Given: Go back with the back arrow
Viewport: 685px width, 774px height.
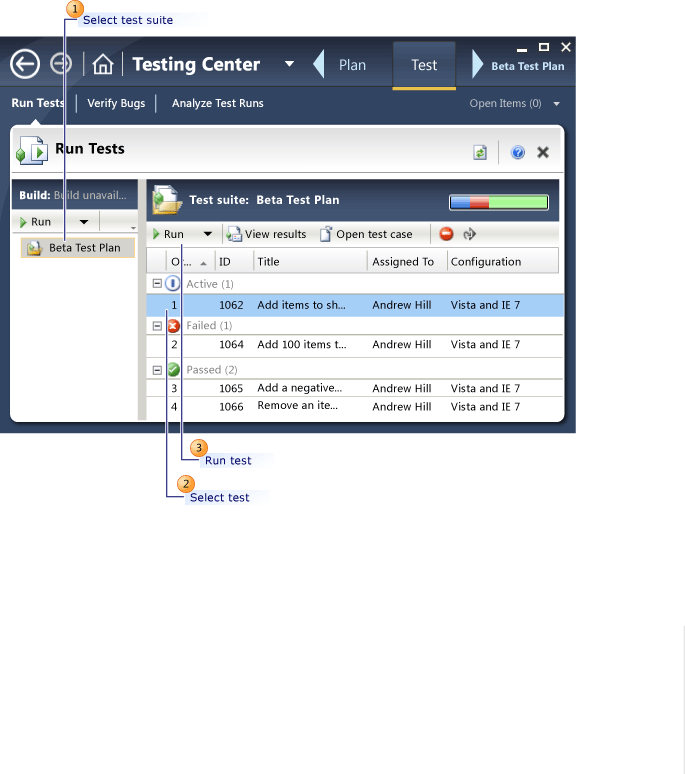Looking at the screenshot, I should pyautogui.click(x=25, y=64).
